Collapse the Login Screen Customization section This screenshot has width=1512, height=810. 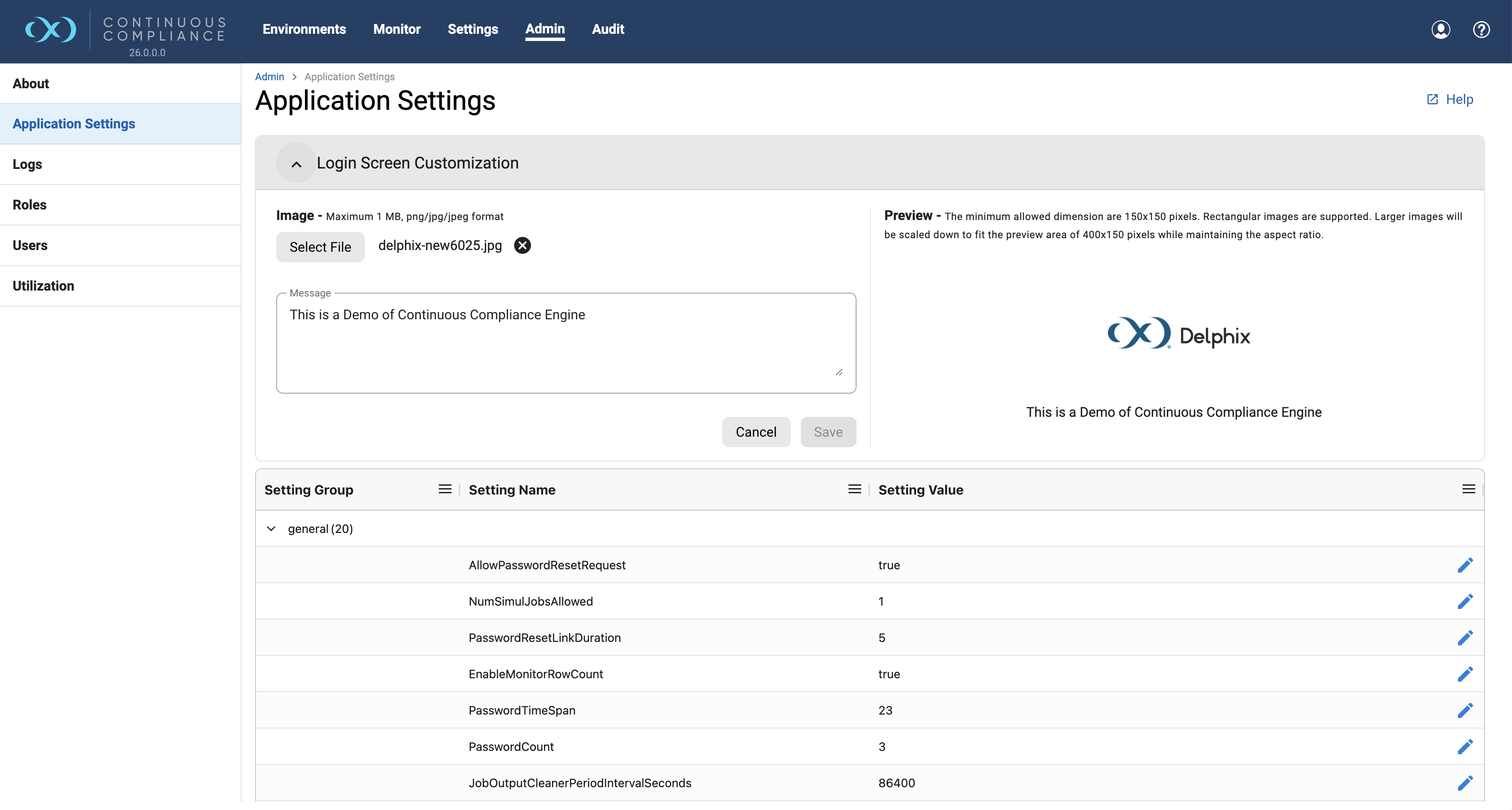pos(296,163)
